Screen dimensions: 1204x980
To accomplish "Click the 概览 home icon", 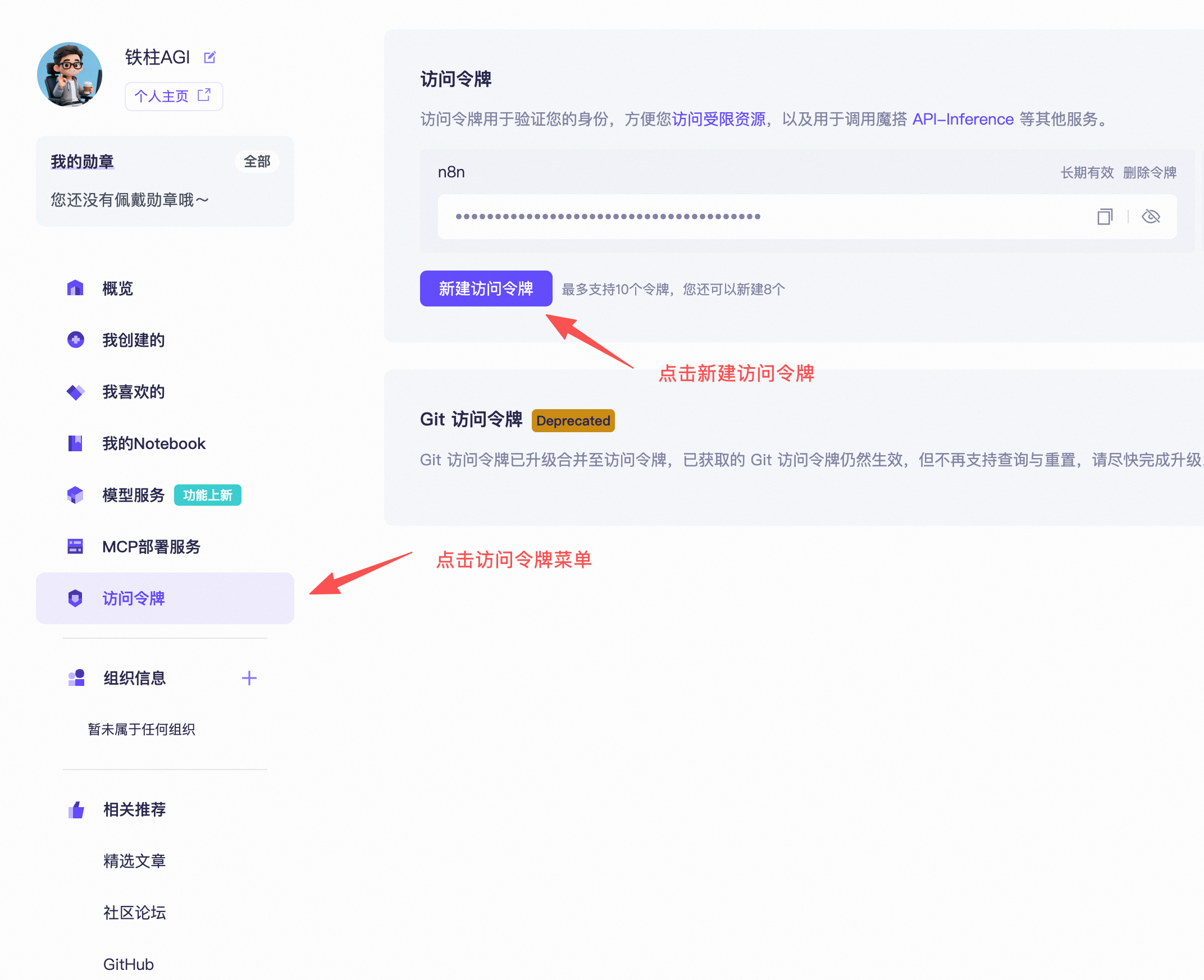I will tap(75, 288).
